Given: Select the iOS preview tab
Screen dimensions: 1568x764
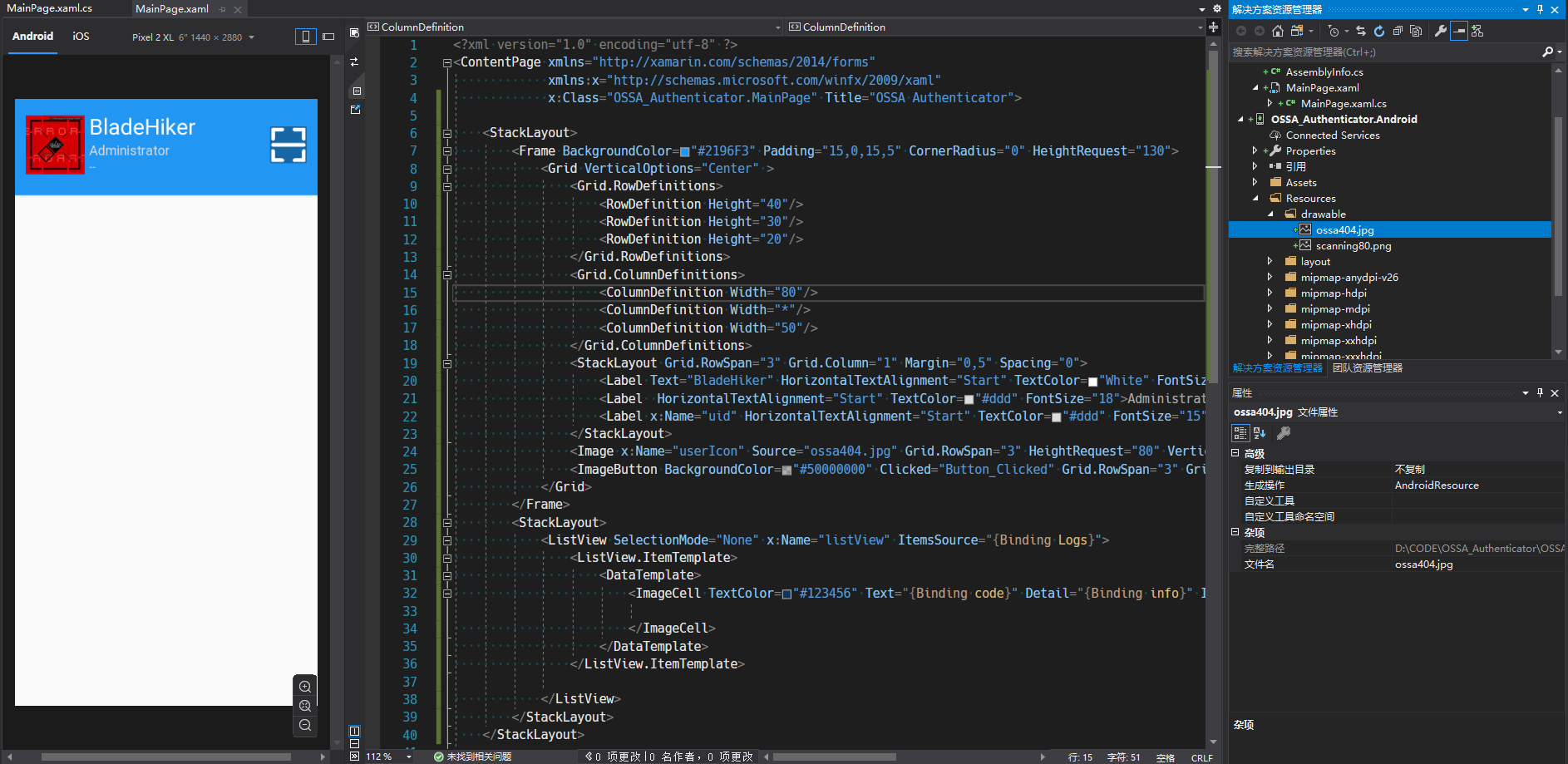Looking at the screenshot, I should (81, 37).
